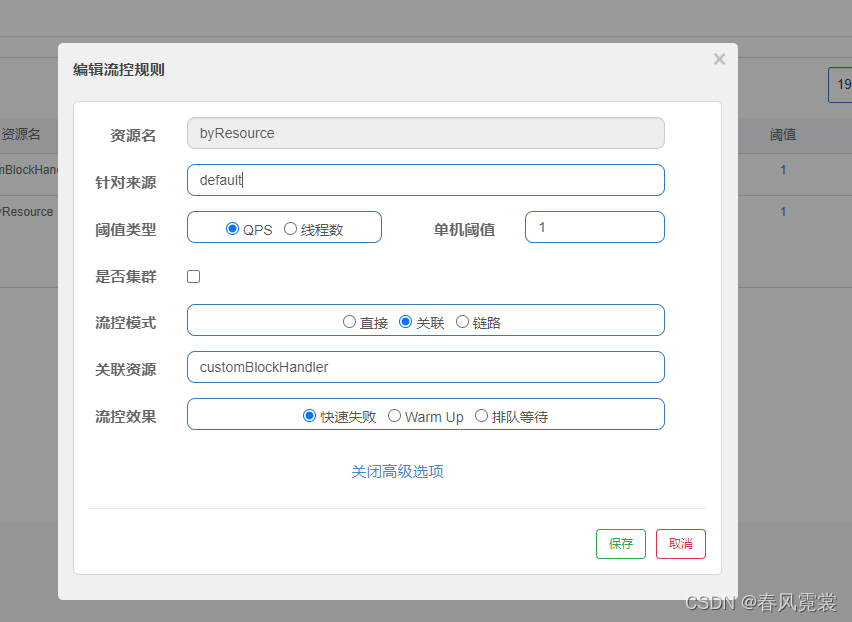Click the byResource row in background table

29,212
